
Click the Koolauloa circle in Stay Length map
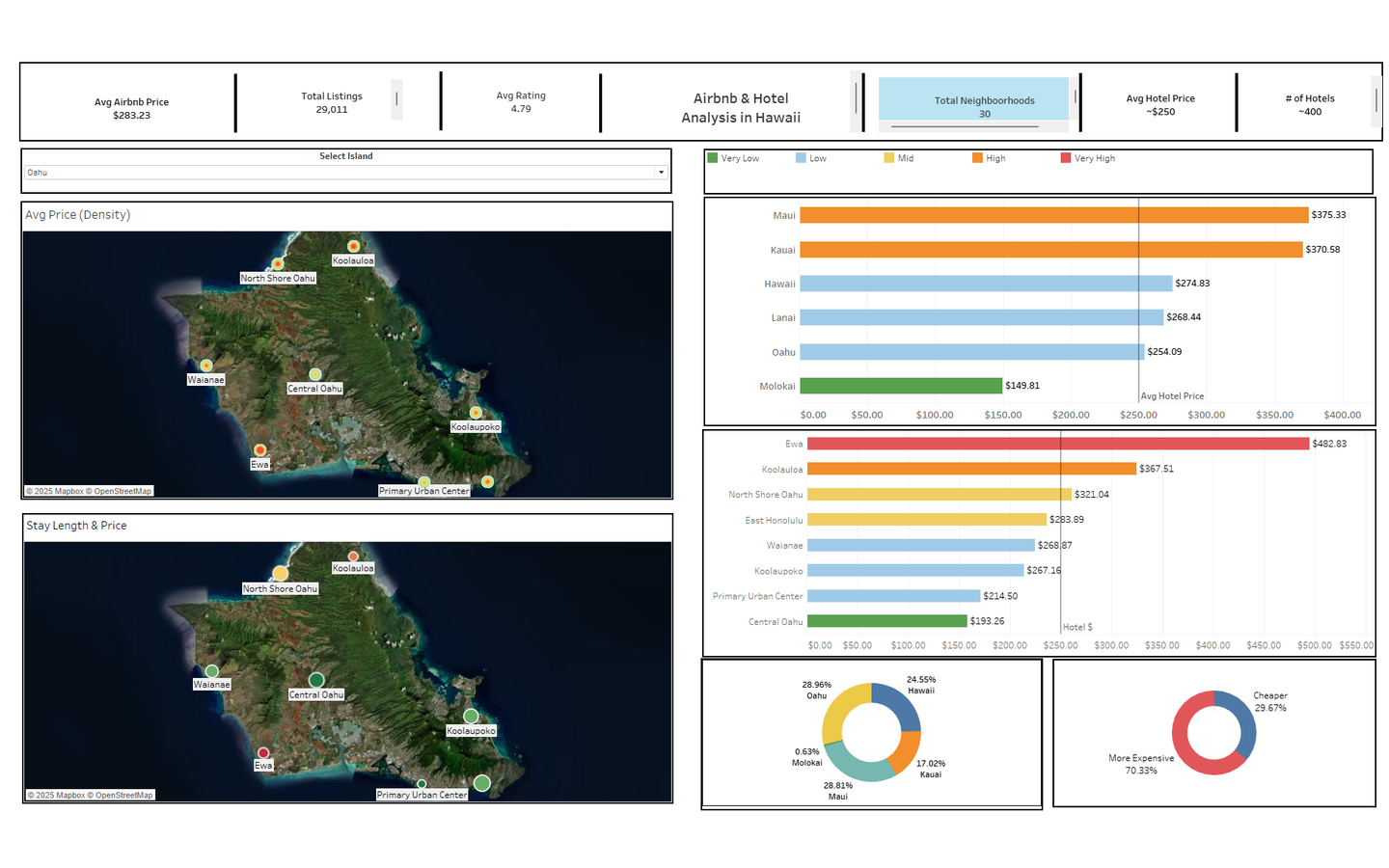(354, 556)
